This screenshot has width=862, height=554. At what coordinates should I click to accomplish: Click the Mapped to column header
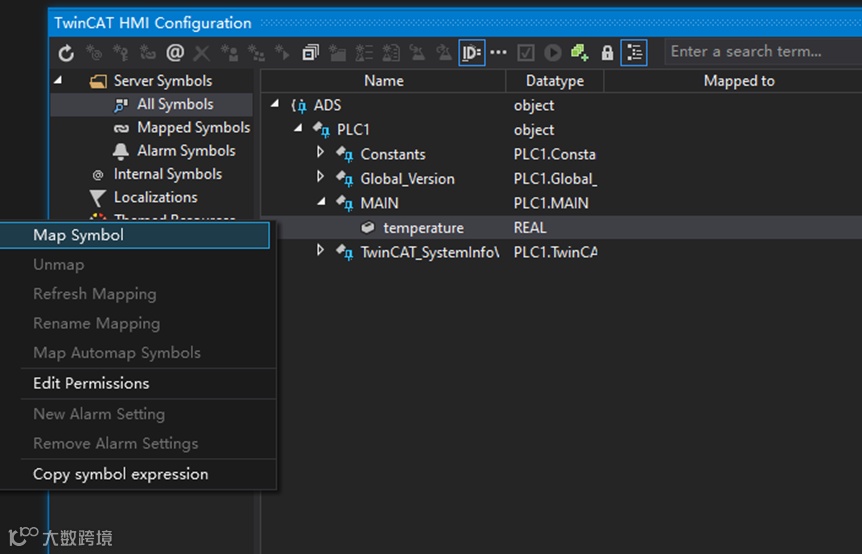tap(738, 81)
